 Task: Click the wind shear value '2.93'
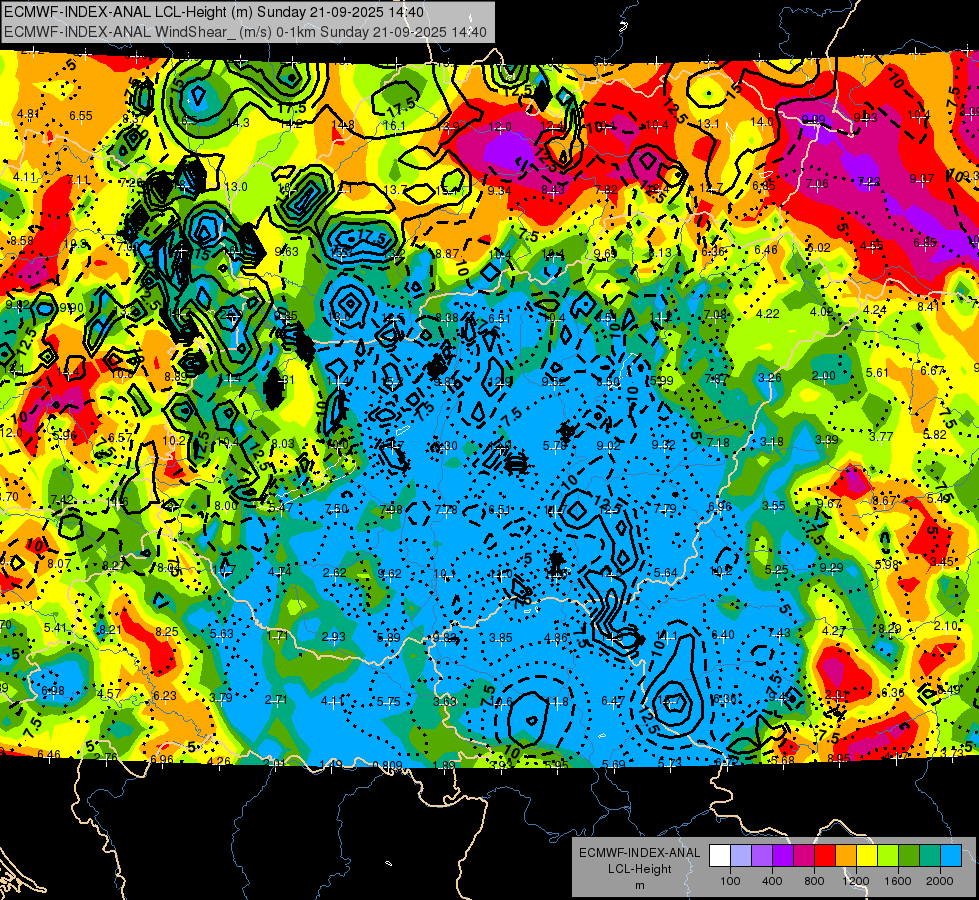(333, 636)
